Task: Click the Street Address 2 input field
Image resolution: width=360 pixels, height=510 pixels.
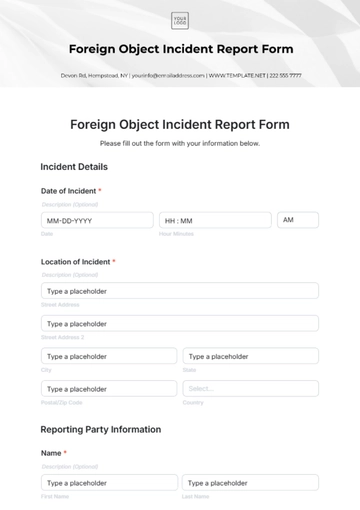Action: [180, 324]
